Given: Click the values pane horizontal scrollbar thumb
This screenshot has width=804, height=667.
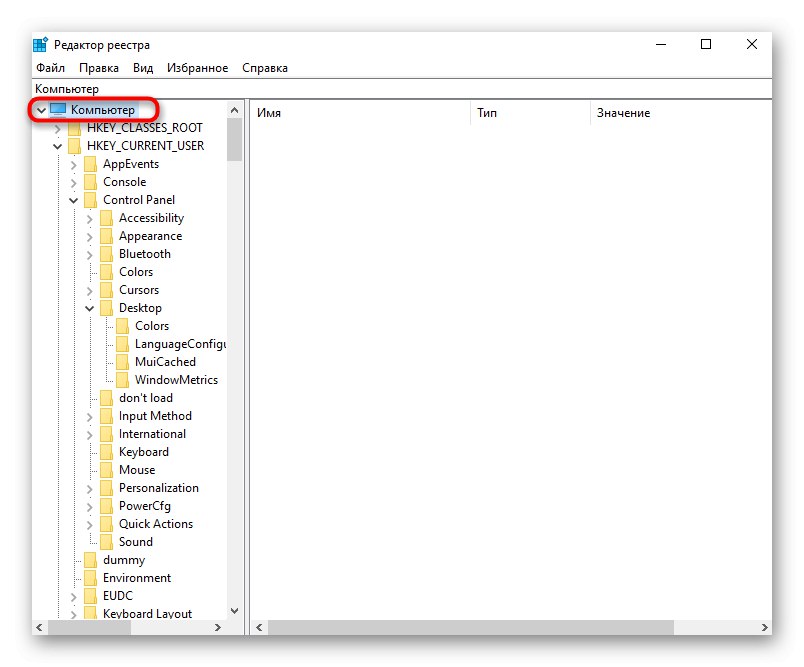Looking at the screenshot, I should tap(471, 627).
